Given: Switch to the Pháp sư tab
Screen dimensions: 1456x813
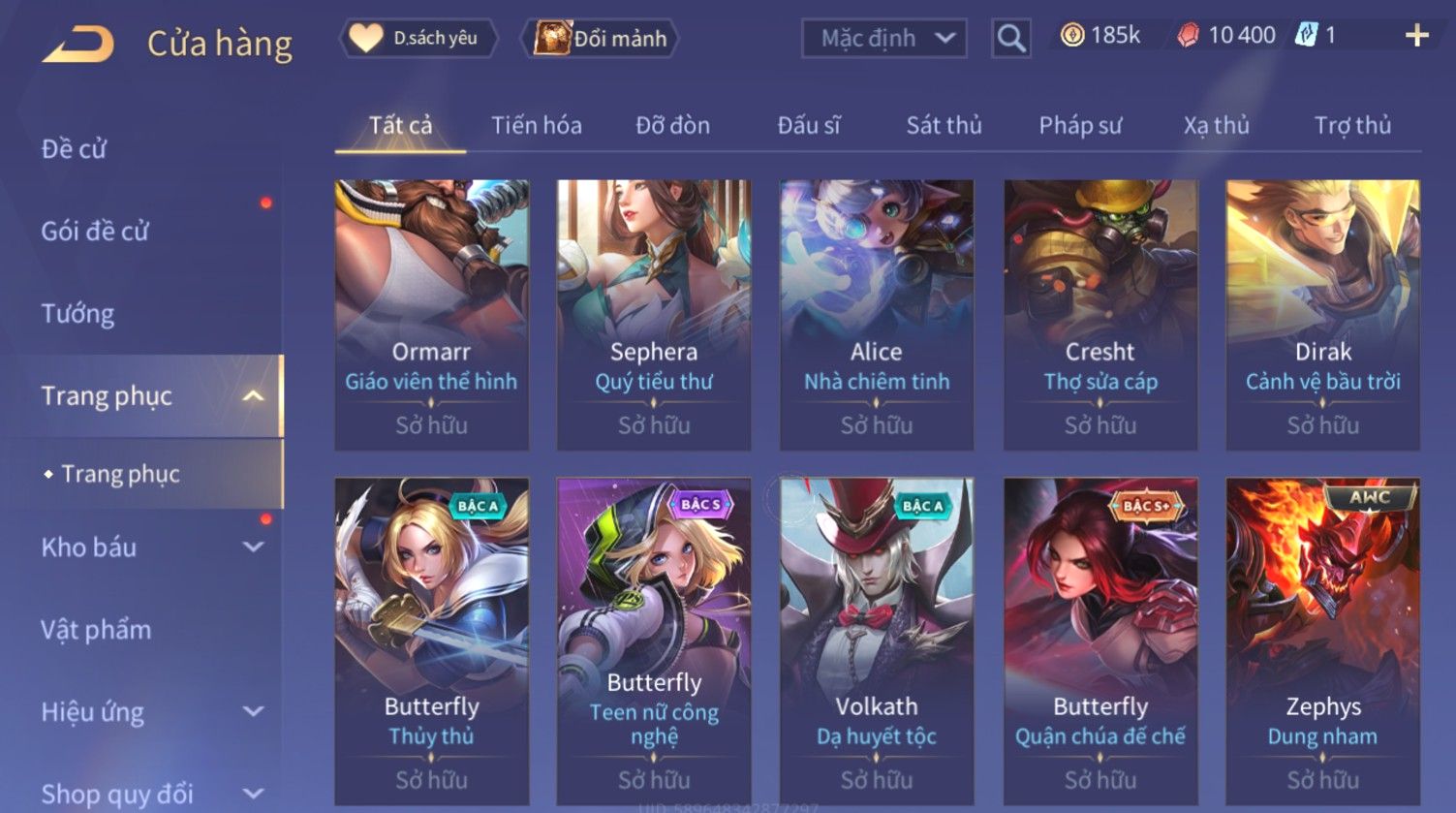Looking at the screenshot, I should coord(1080,125).
